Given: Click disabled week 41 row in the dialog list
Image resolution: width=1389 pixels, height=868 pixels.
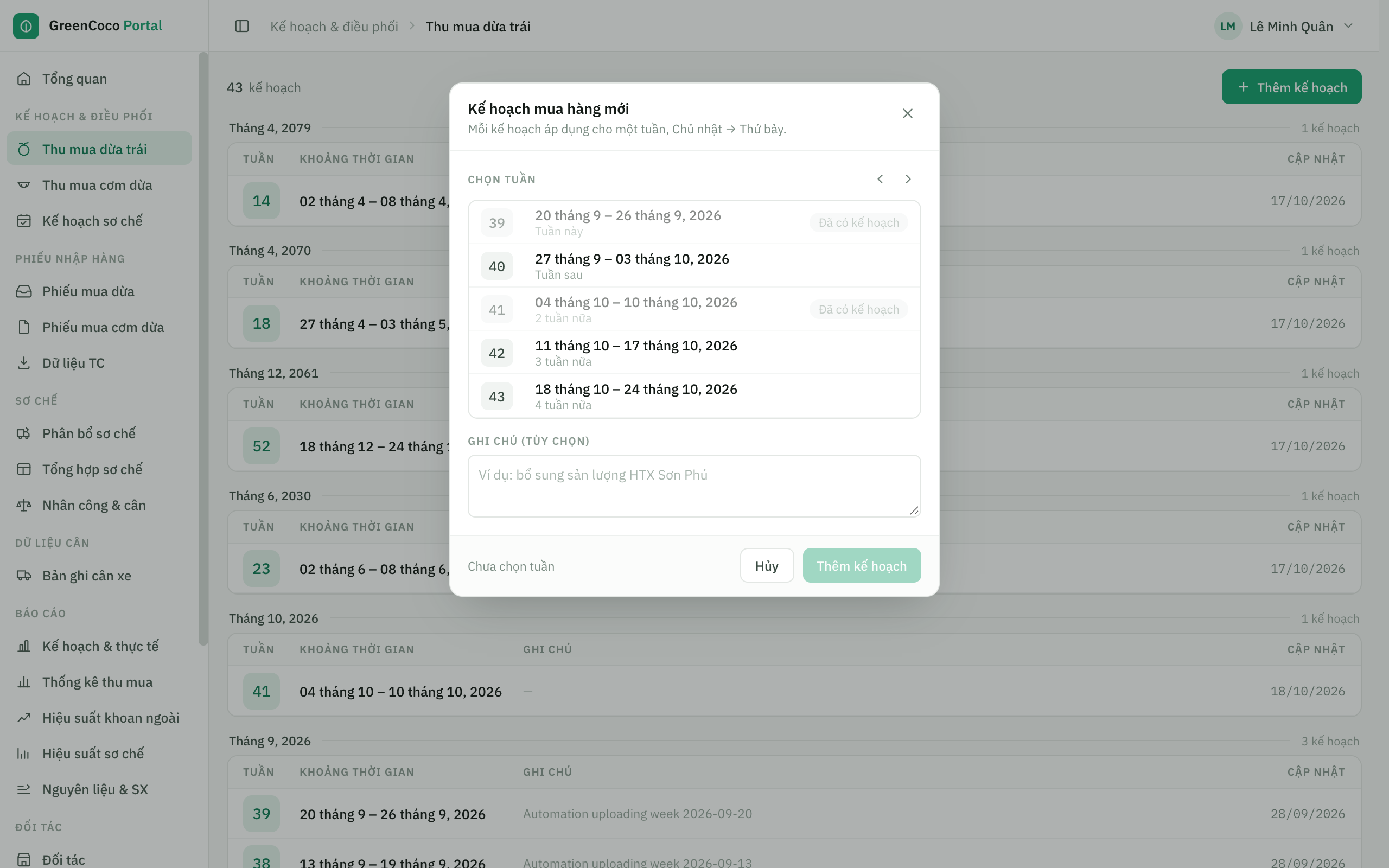Looking at the screenshot, I should pos(694,309).
